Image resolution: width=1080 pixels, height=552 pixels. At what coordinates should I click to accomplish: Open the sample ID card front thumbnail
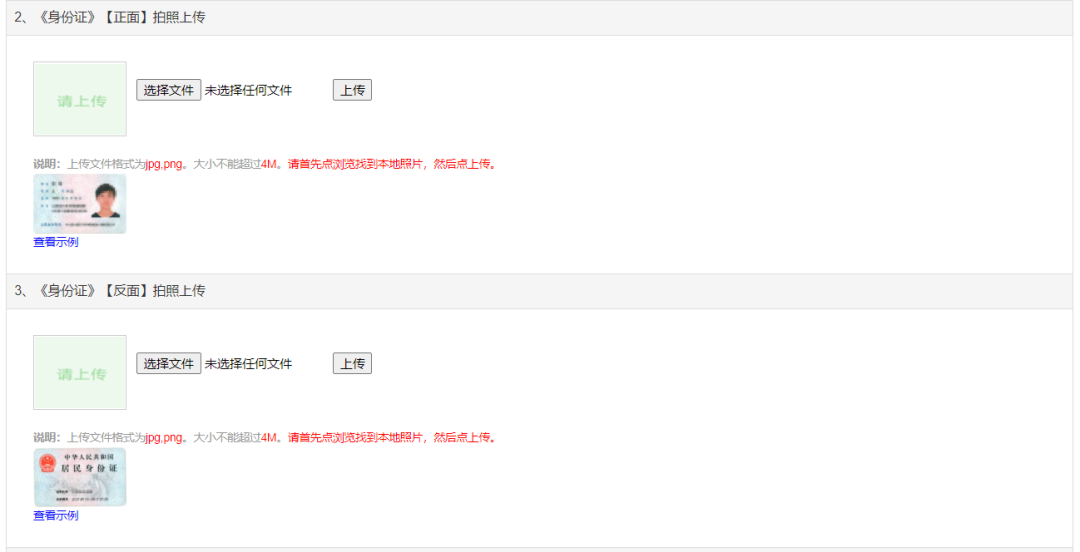(x=80, y=204)
